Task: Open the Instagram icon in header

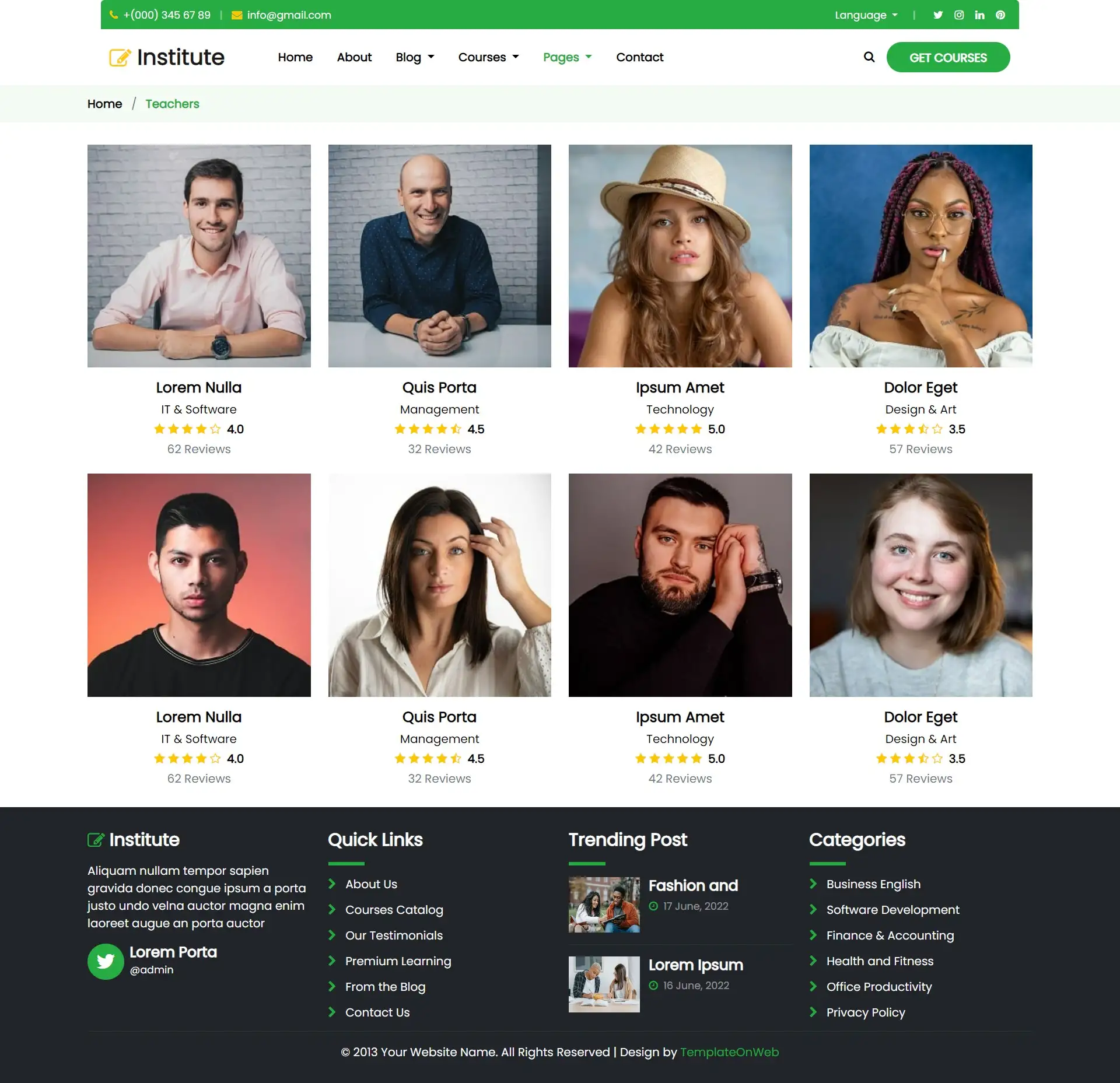Action: click(958, 15)
